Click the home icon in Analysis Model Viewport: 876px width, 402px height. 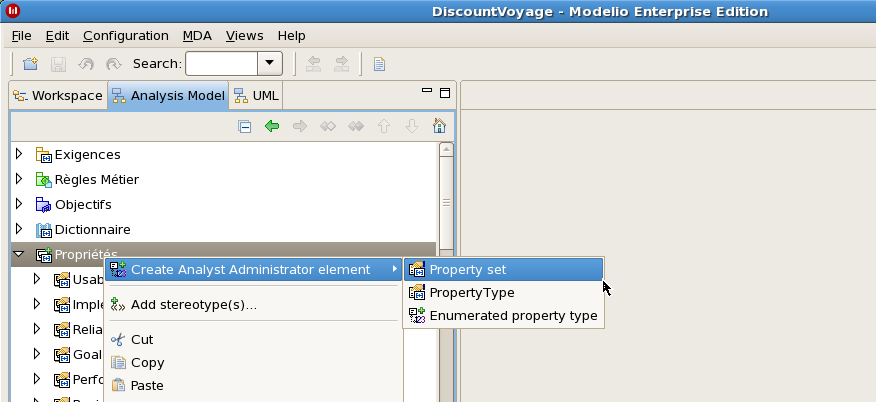click(439, 126)
